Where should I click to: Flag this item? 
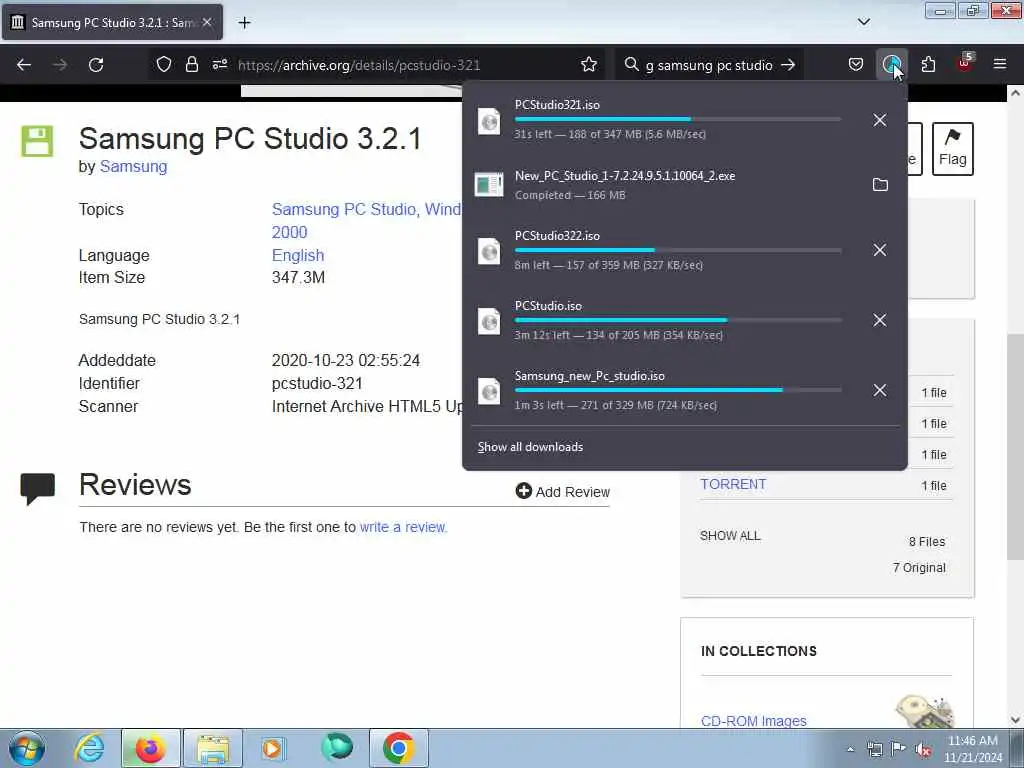[952, 148]
